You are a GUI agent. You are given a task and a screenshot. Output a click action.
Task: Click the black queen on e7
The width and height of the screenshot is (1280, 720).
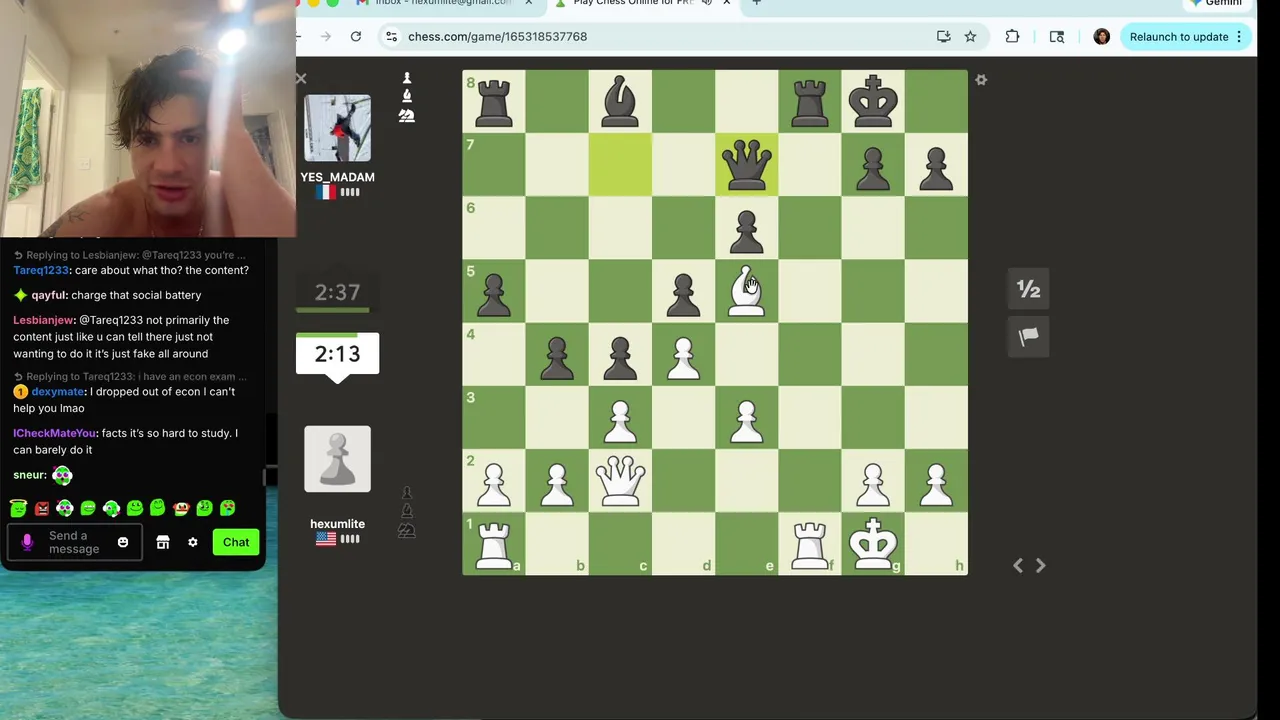(x=746, y=165)
